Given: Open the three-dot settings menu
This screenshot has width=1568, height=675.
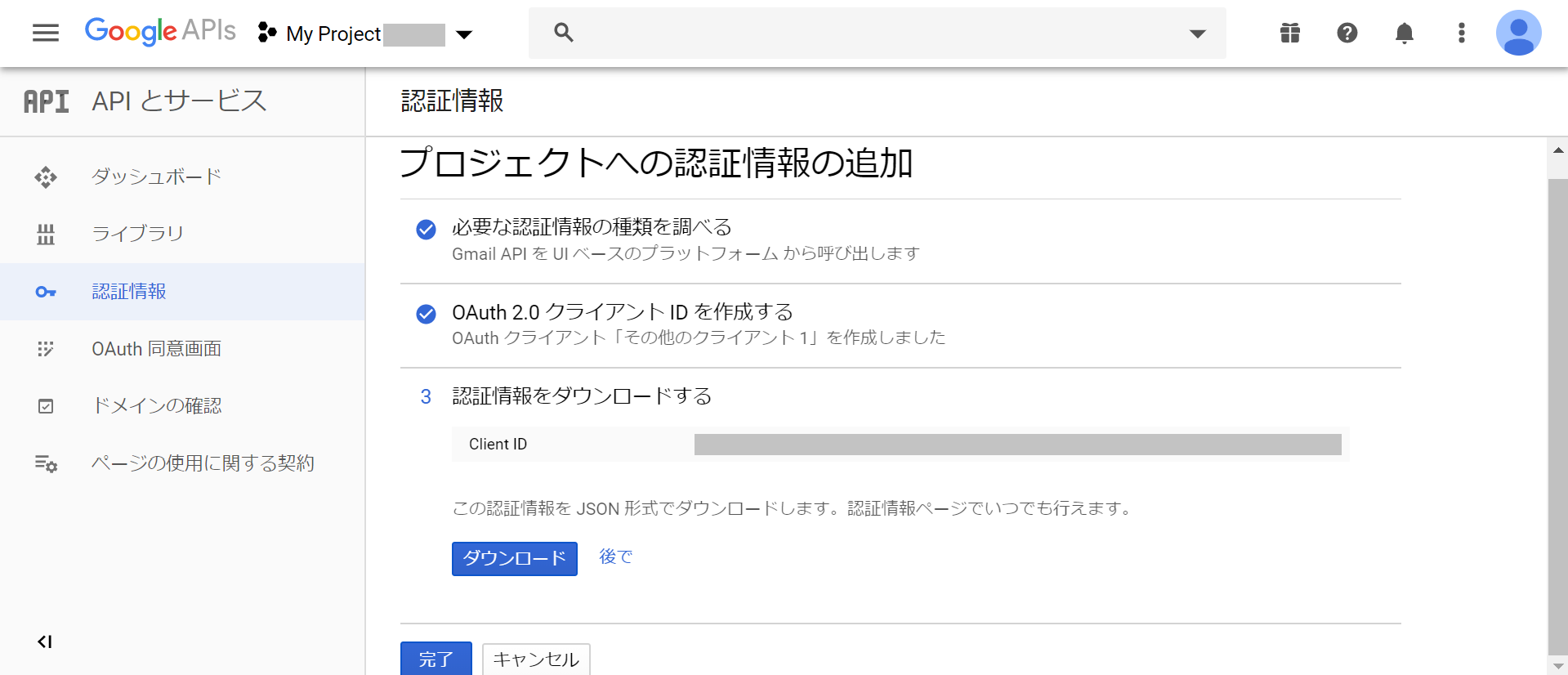Looking at the screenshot, I should [1462, 33].
